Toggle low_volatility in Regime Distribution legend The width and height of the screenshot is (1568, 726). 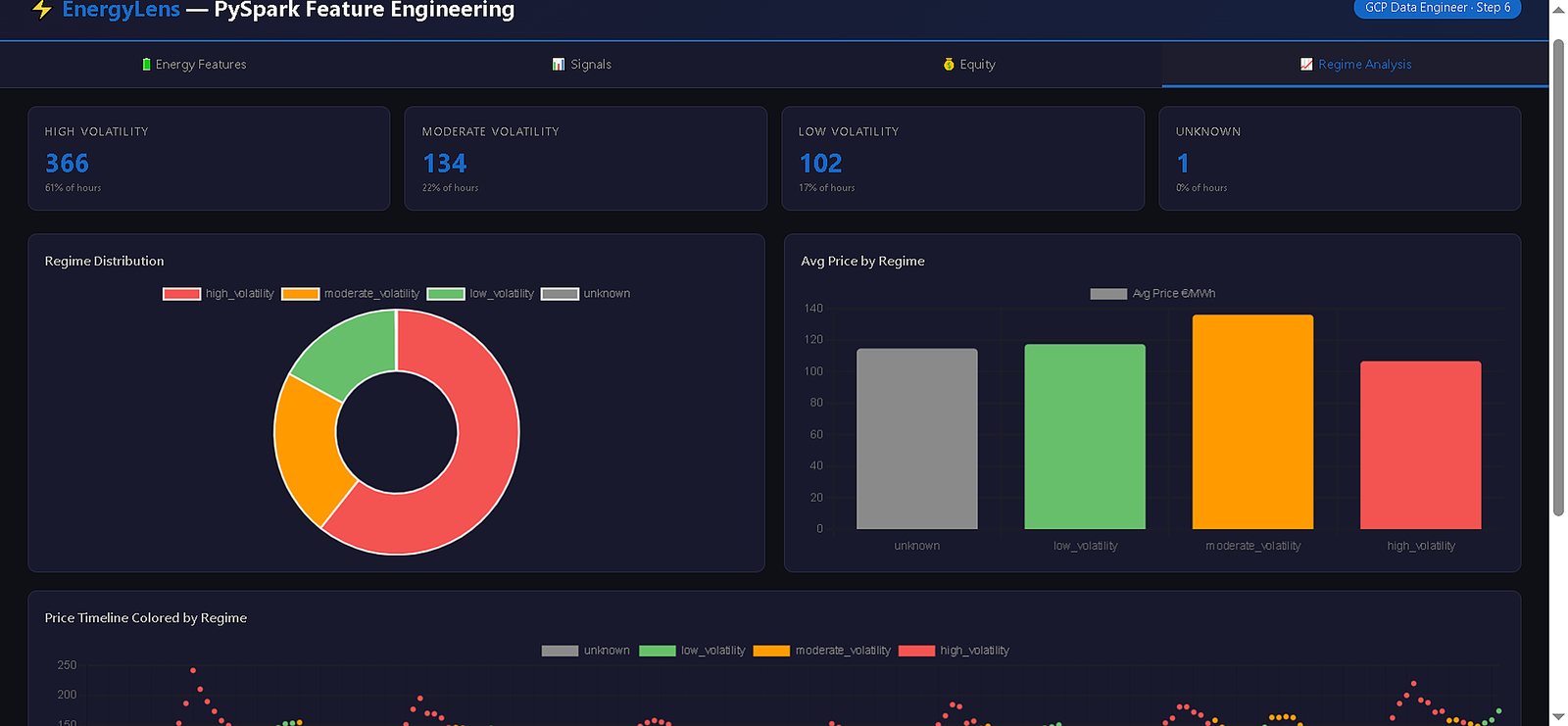point(480,294)
